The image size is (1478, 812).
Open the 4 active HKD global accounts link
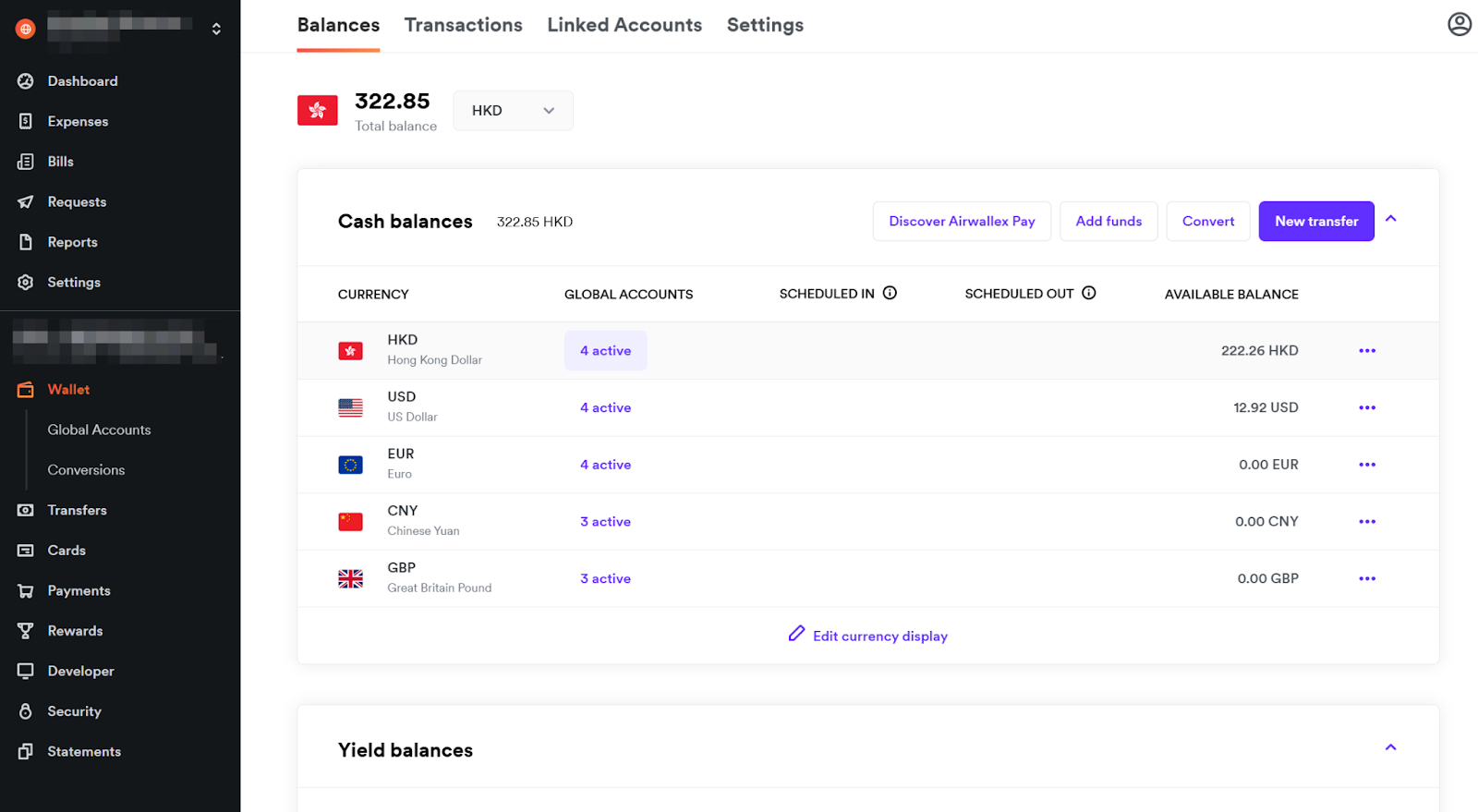[605, 351]
